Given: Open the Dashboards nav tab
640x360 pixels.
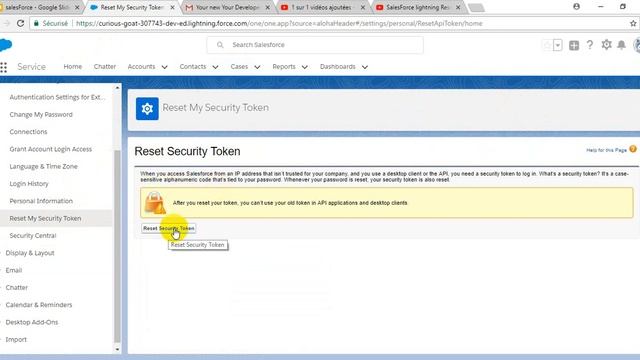Looking at the screenshot, I should coord(338,67).
